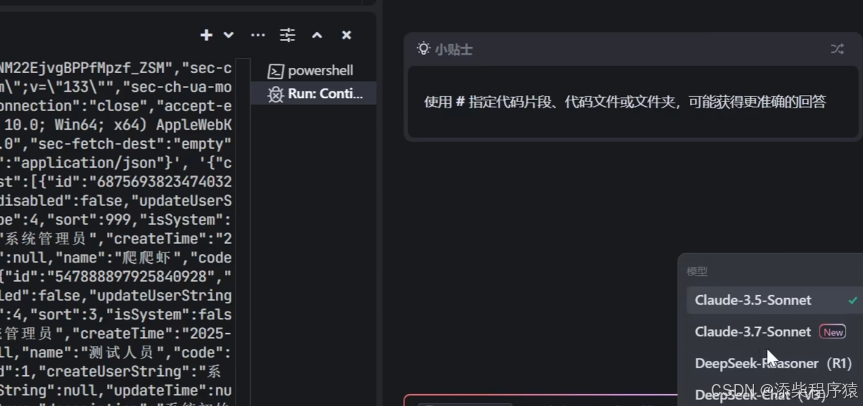The width and height of the screenshot is (863, 406).
Task: Click the New badge on Claude-3.7-Sonnet
Action: [832, 332]
